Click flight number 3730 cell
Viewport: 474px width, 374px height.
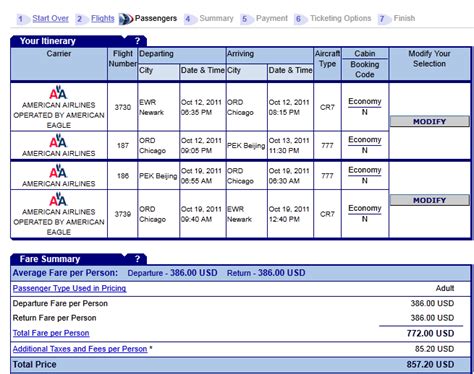coord(123,107)
